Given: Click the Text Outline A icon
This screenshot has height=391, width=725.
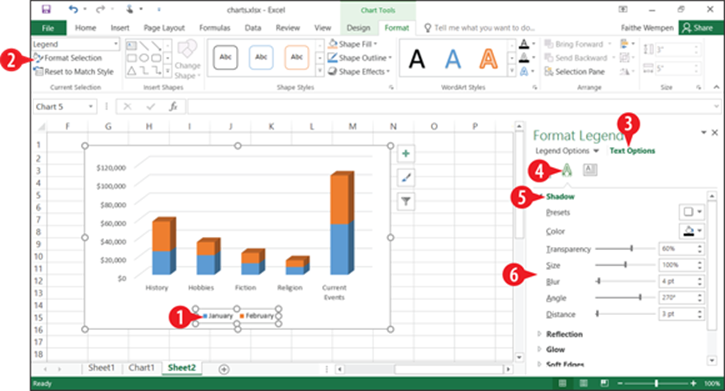Looking at the screenshot, I should [524, 58].
